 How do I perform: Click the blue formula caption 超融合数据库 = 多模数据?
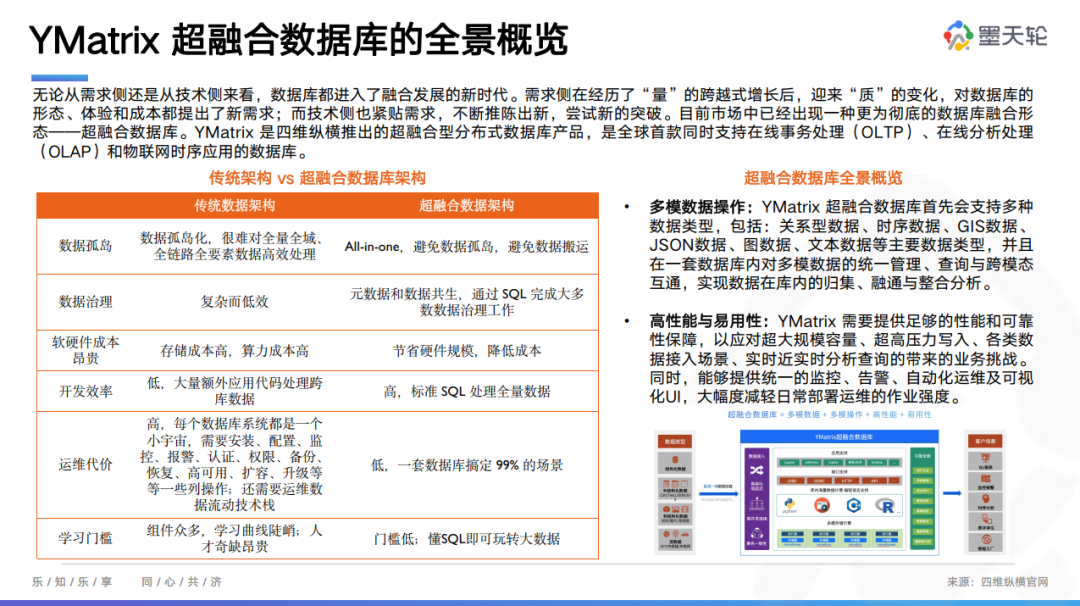pyautogui.click(x=829, y=415)
